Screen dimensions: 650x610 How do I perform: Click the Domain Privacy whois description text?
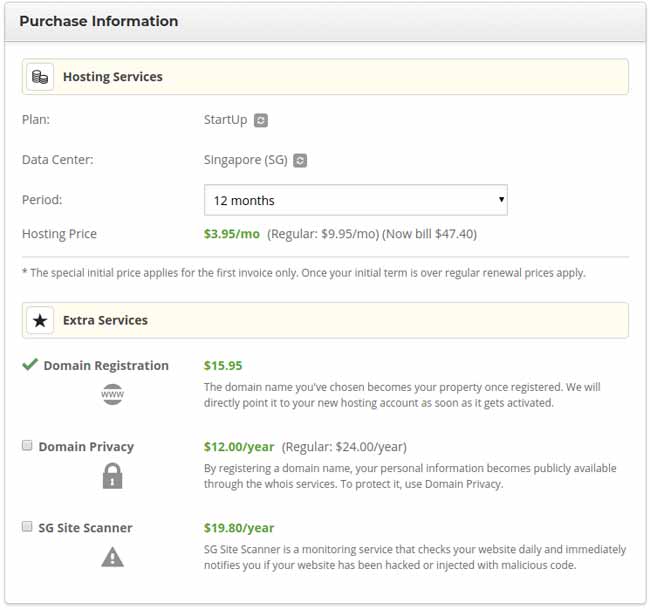[410, 476]
